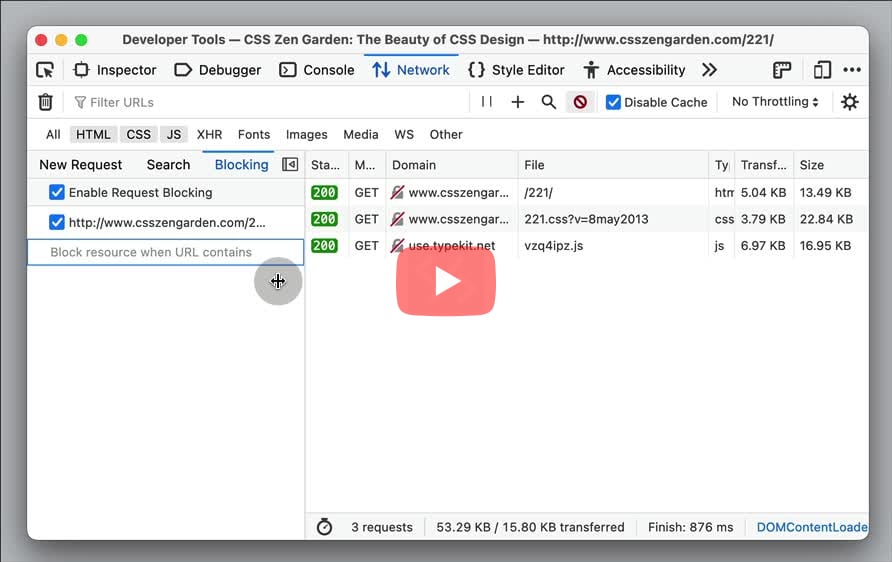Toggle the request blocking icon
892x562 pixels.
pos(580,102)
